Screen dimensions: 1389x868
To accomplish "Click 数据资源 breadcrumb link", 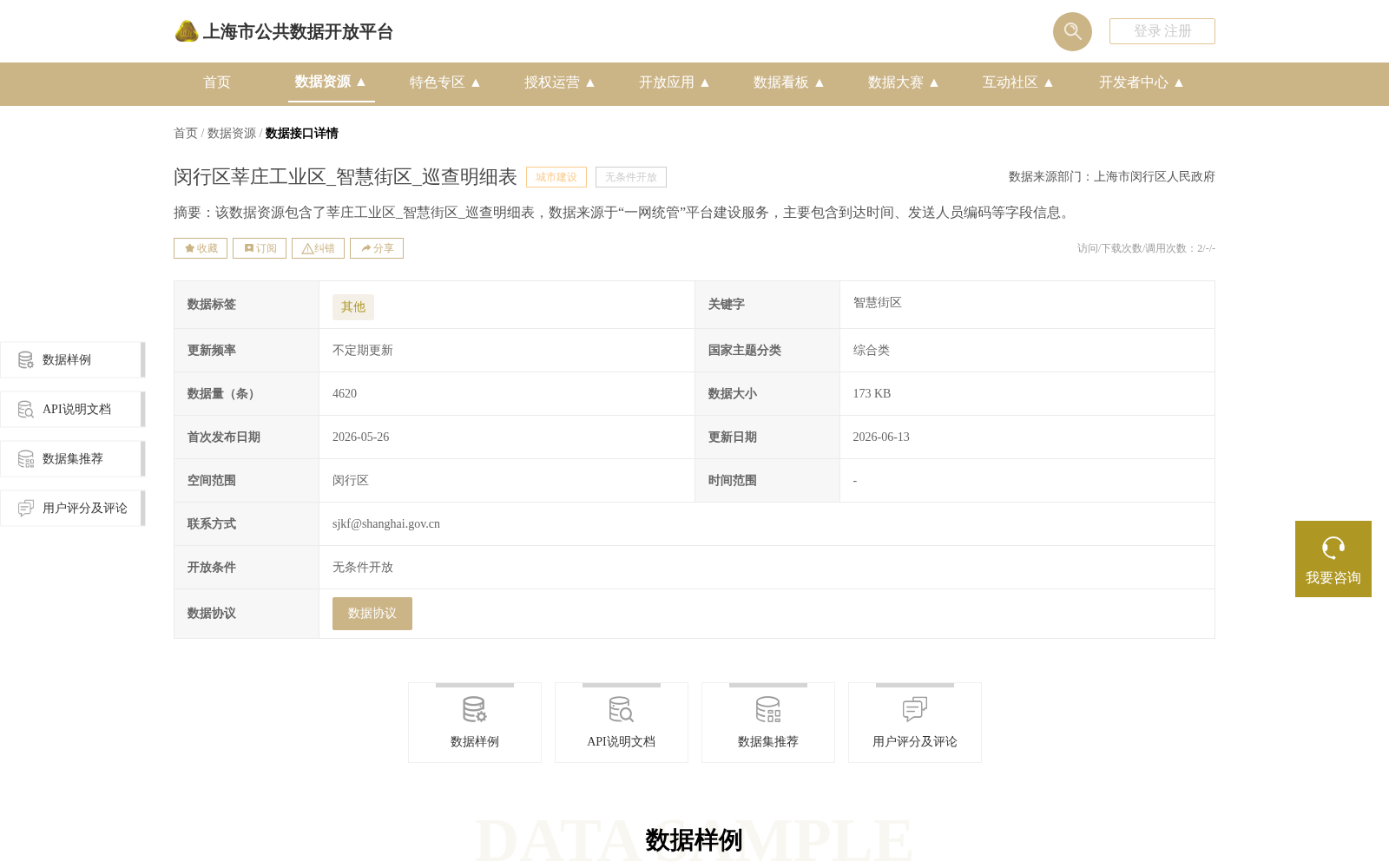I will tap(232, 133).
